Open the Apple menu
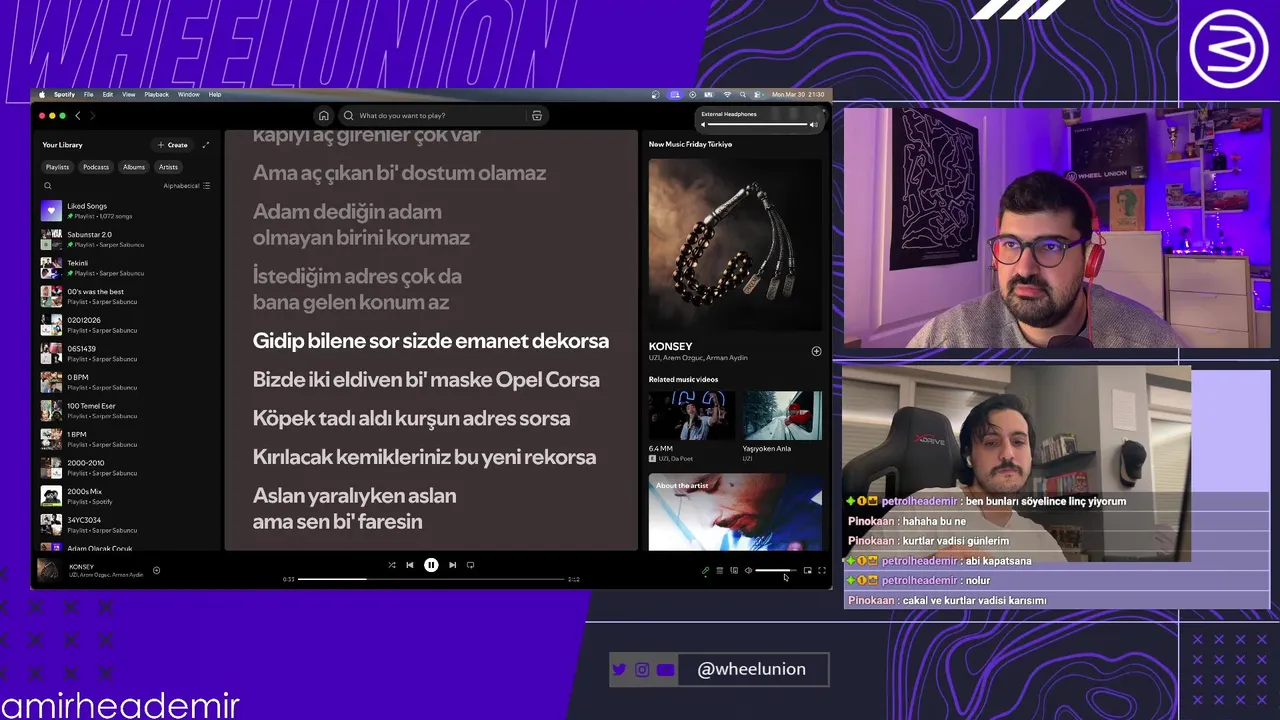 pos(42,94)
